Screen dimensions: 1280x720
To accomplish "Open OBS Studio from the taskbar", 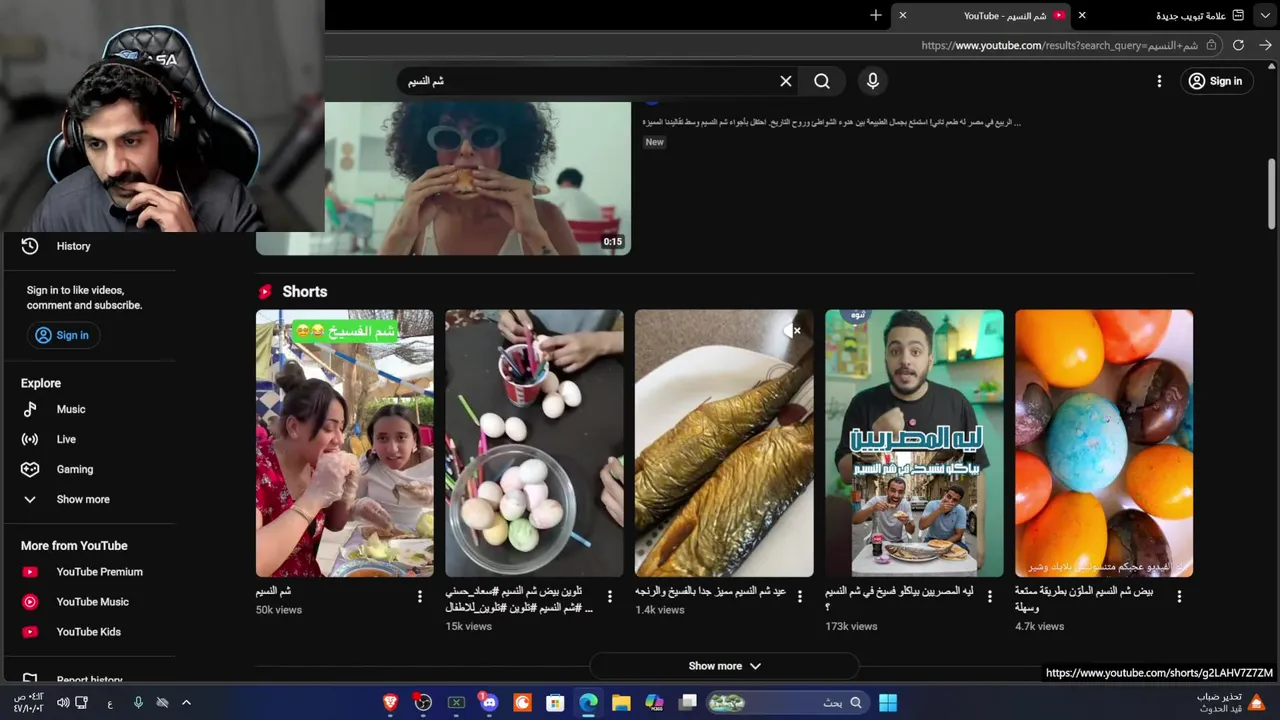I will [423, 703].
